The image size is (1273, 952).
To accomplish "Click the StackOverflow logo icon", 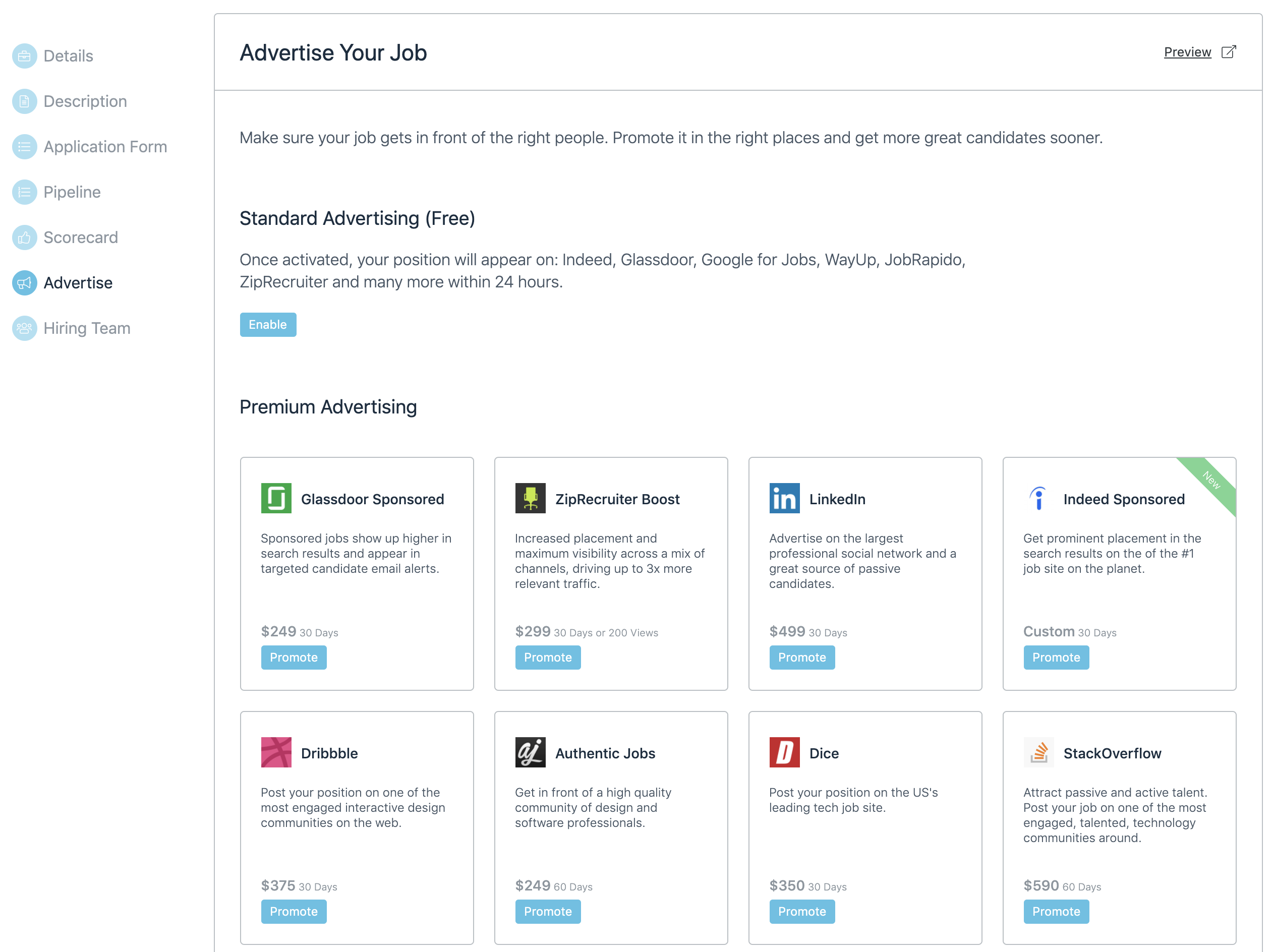I will 1038,752.
